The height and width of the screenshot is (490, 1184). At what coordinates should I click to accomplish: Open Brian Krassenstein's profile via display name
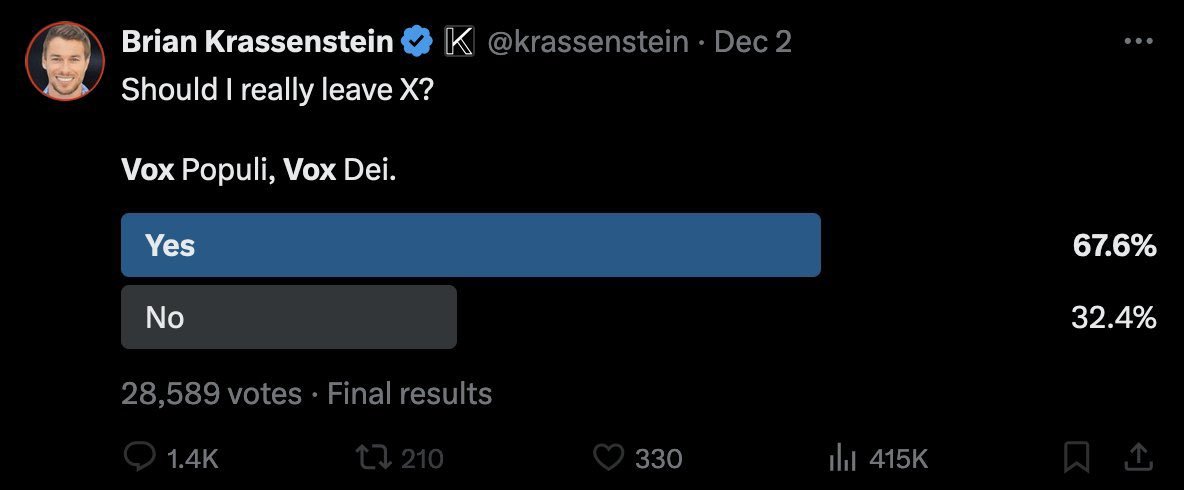[x=258, y=42]
